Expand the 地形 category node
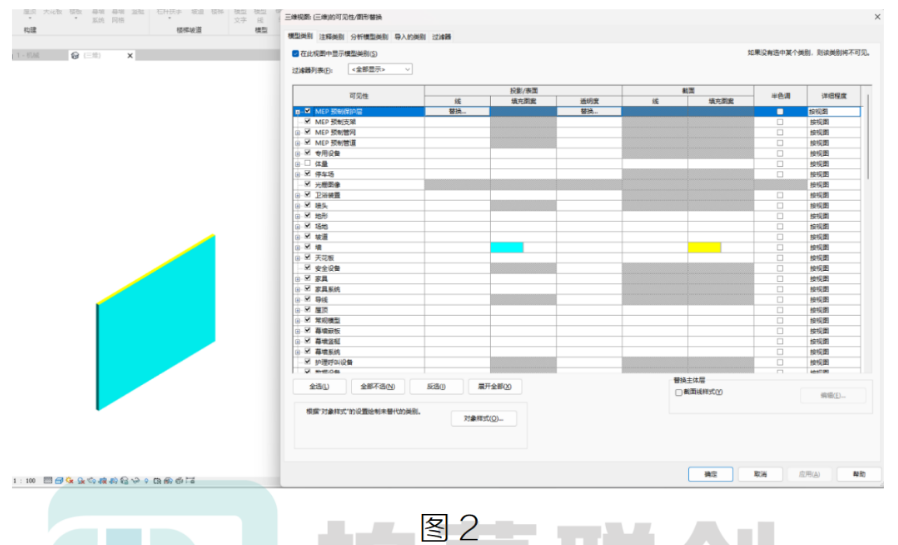Image resolution: width=898 pixels, height=545 pixels. [x=297, y=216]
